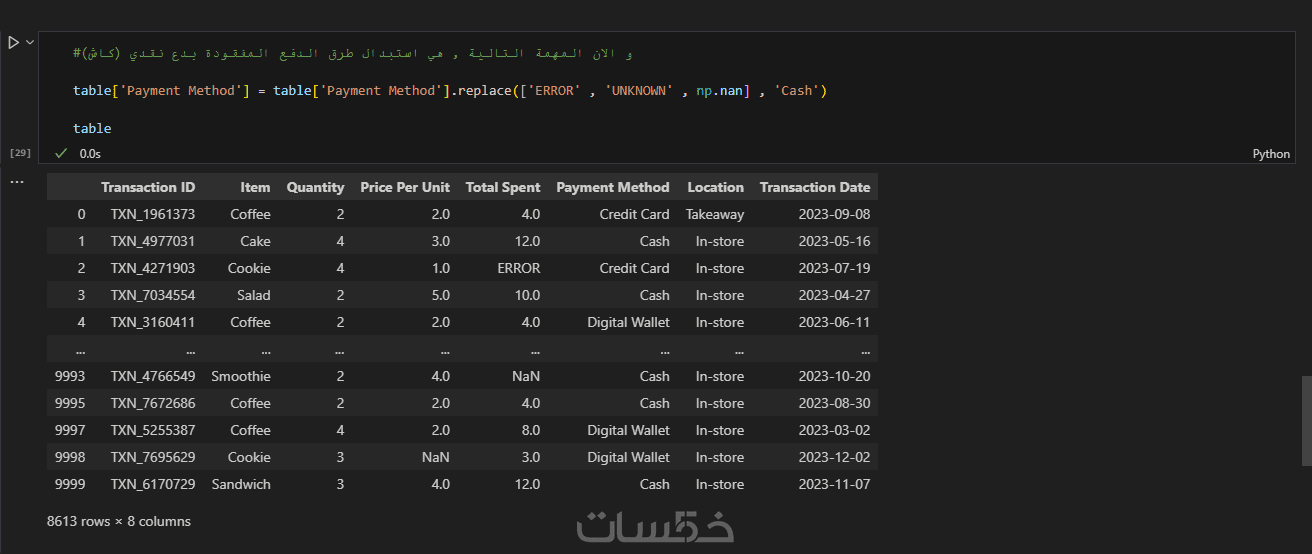The image size is (1312, 554).
Task: Click NaN in row TXN_4766549
Action: 525,376
